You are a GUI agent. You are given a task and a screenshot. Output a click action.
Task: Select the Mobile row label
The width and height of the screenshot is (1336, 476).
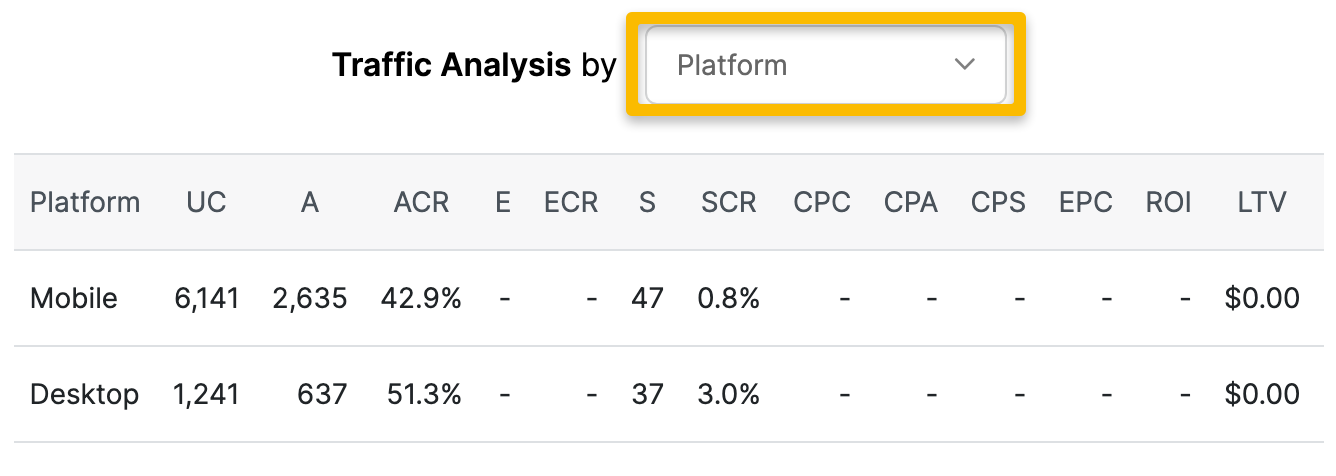[x=74, y=298]
